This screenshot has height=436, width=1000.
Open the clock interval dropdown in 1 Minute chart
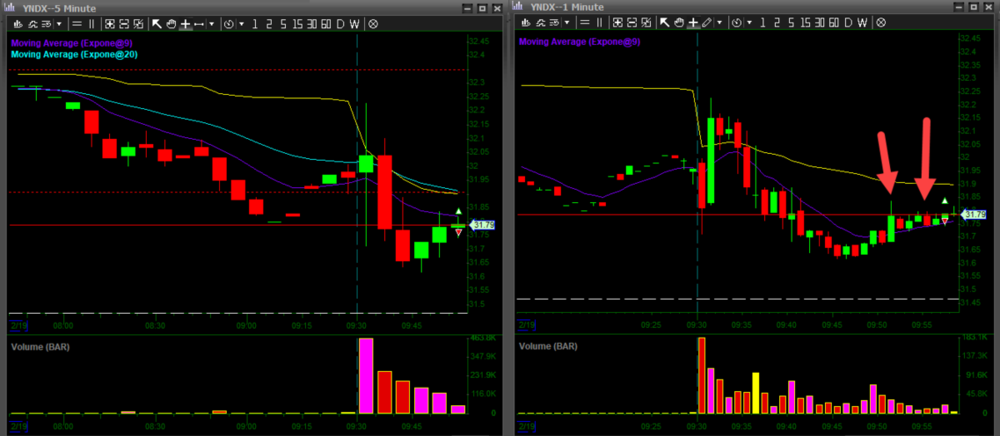(x=749, y=22)
